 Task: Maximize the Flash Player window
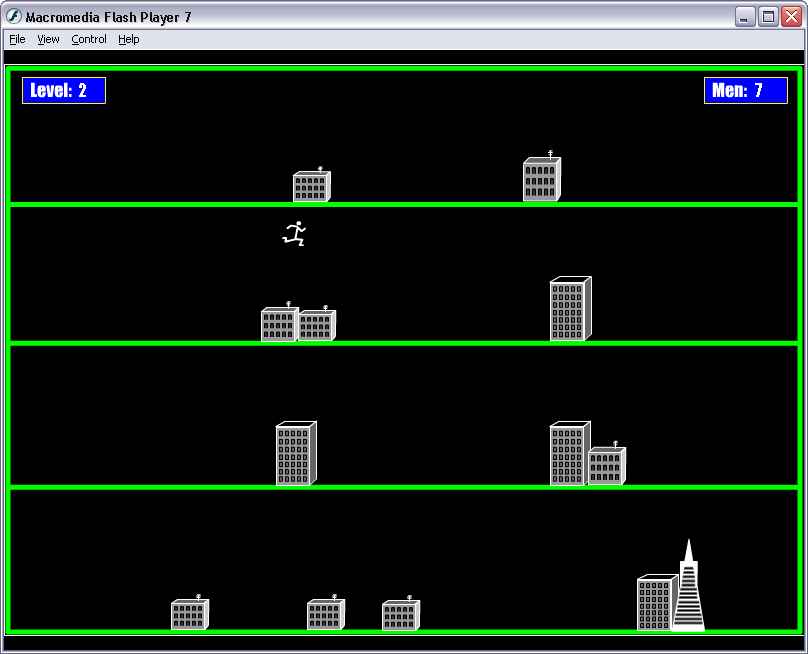(768, 17)
